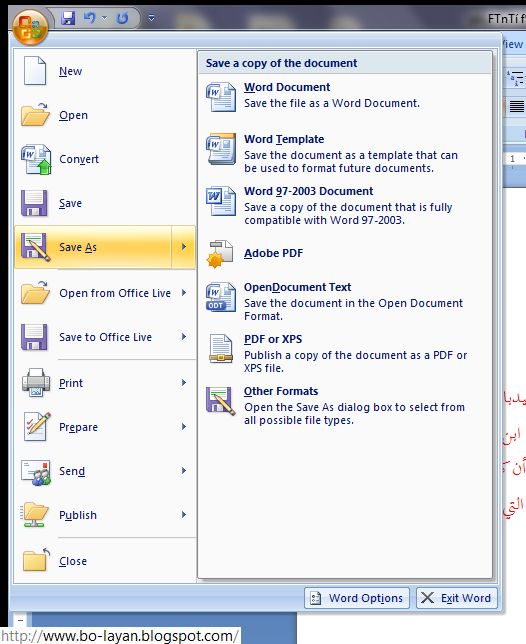Click the Redo icon in Quick Access toolbar
Image resolution: width=526 pixels, height=644 pixels.
click(122, 18)
